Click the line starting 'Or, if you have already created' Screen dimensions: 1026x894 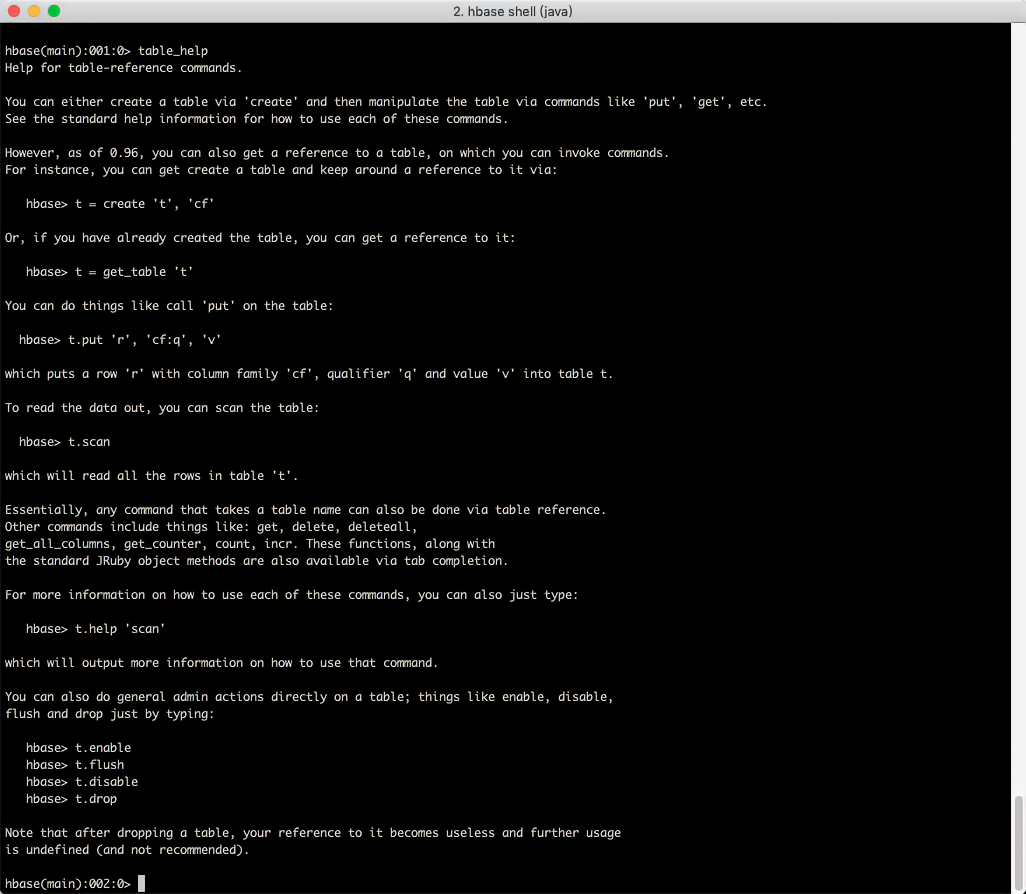point(260,238)
